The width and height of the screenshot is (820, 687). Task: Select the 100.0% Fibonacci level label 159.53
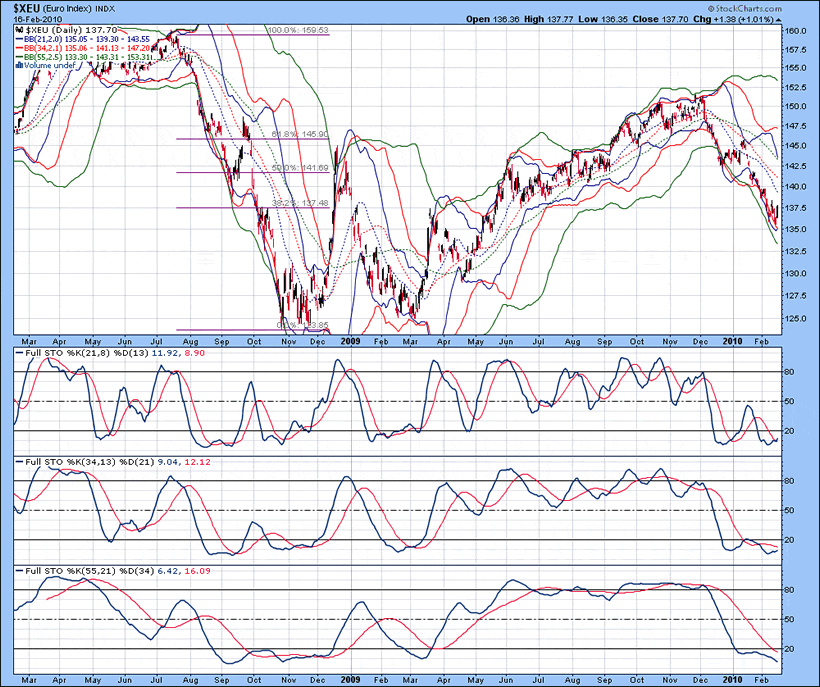(x=299, y=30)
